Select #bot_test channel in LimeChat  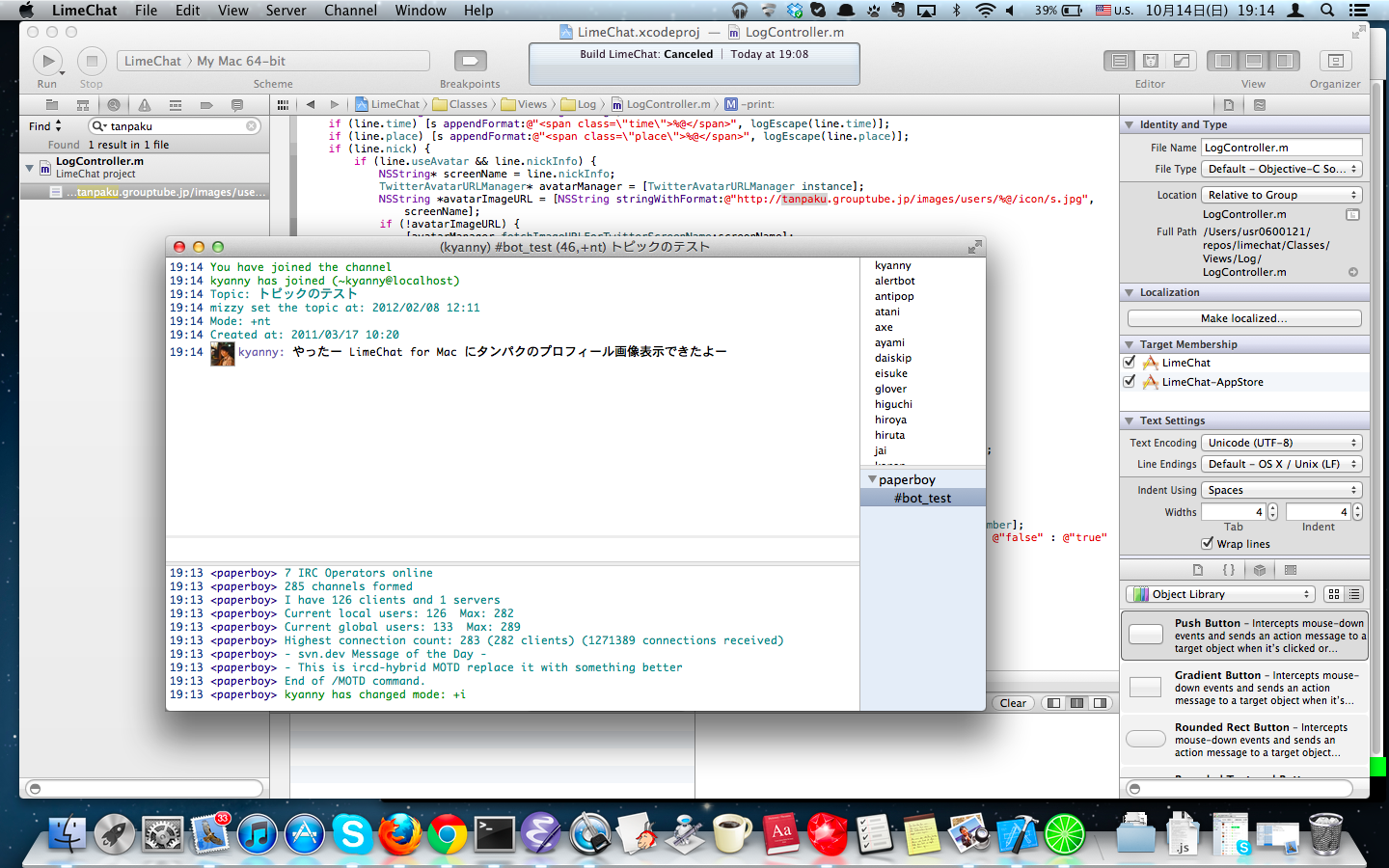click(922, 498)
